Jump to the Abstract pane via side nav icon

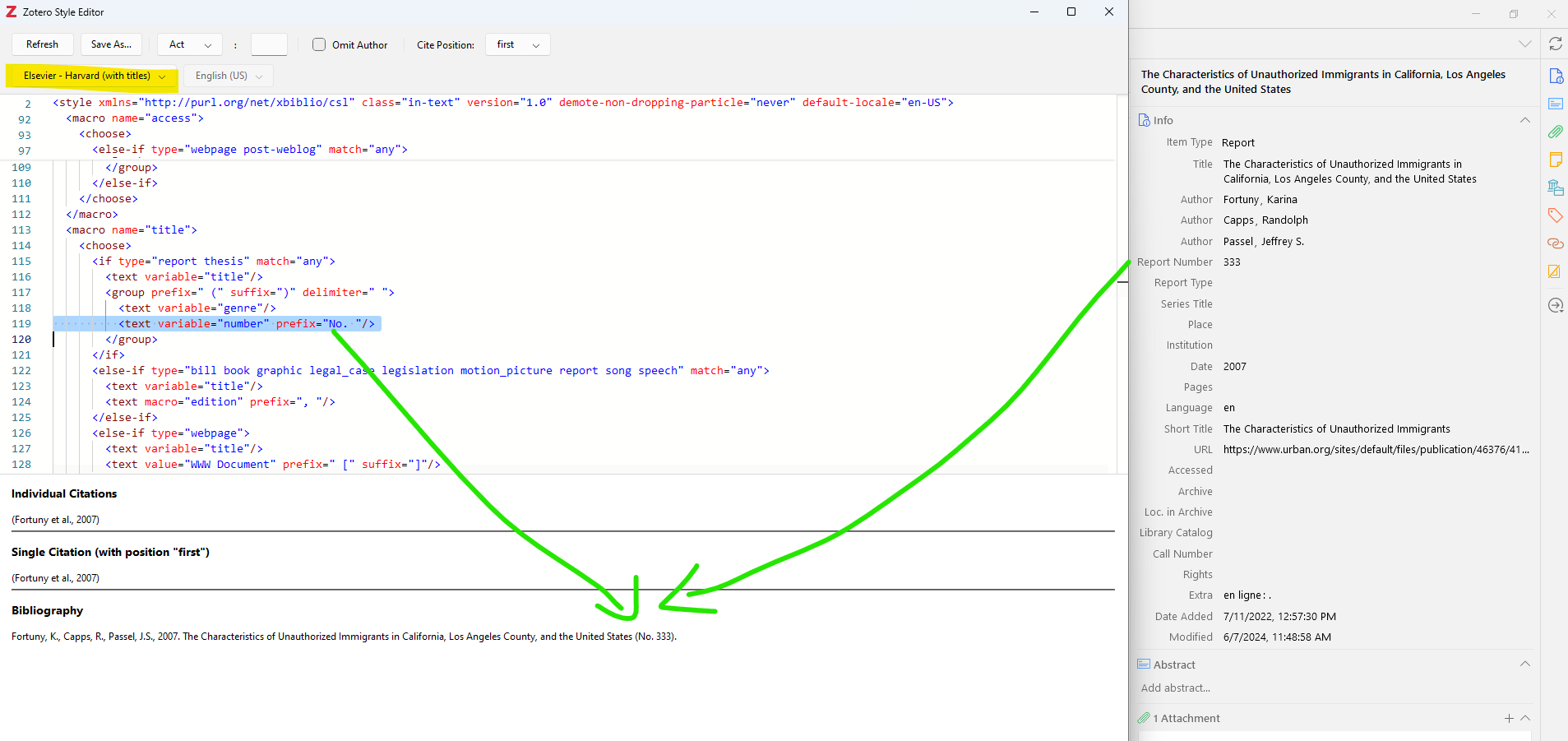pos(1556,104)
